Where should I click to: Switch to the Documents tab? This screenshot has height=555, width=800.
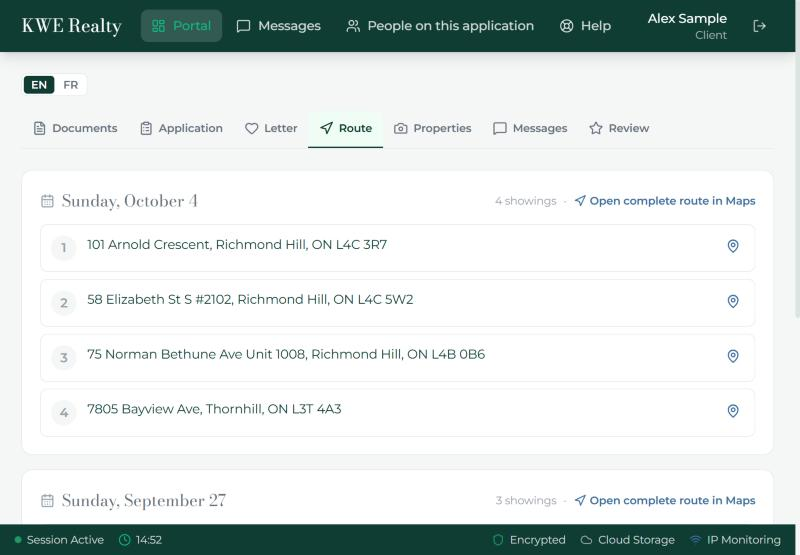click(x=76, y=129)
